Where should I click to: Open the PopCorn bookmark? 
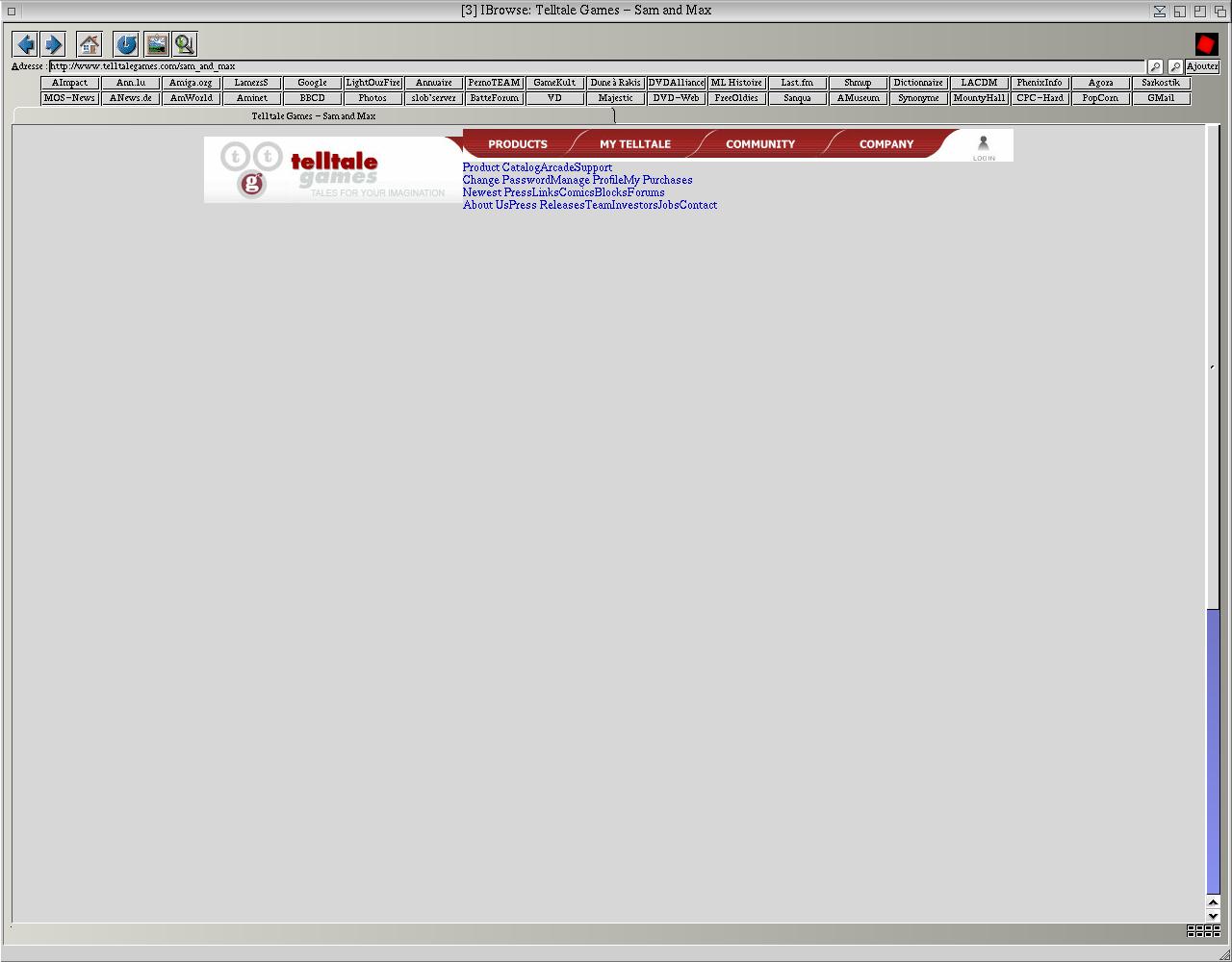coord(1100,98)
